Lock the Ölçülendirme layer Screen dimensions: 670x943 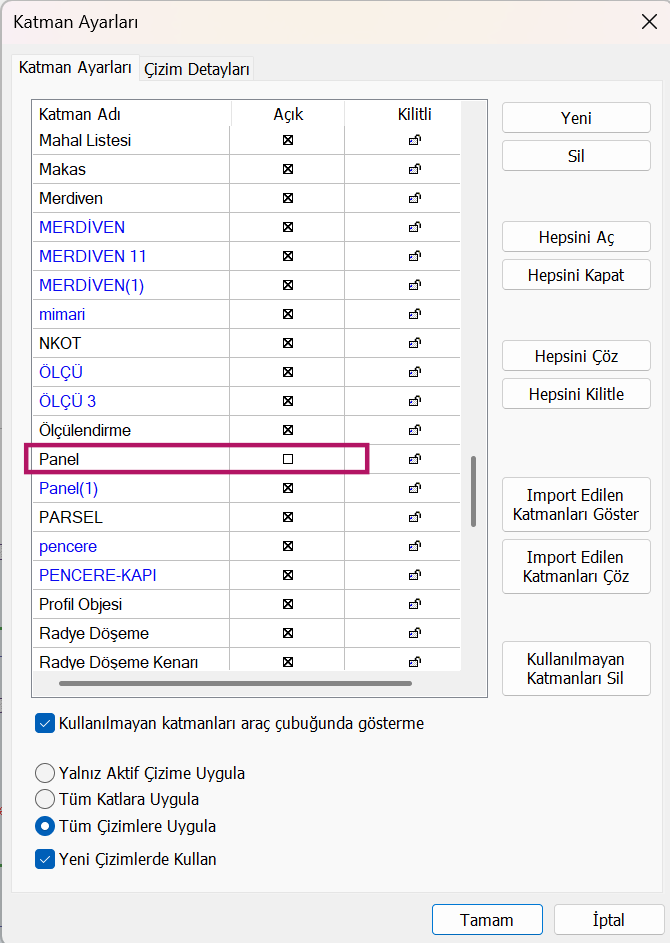414,430
